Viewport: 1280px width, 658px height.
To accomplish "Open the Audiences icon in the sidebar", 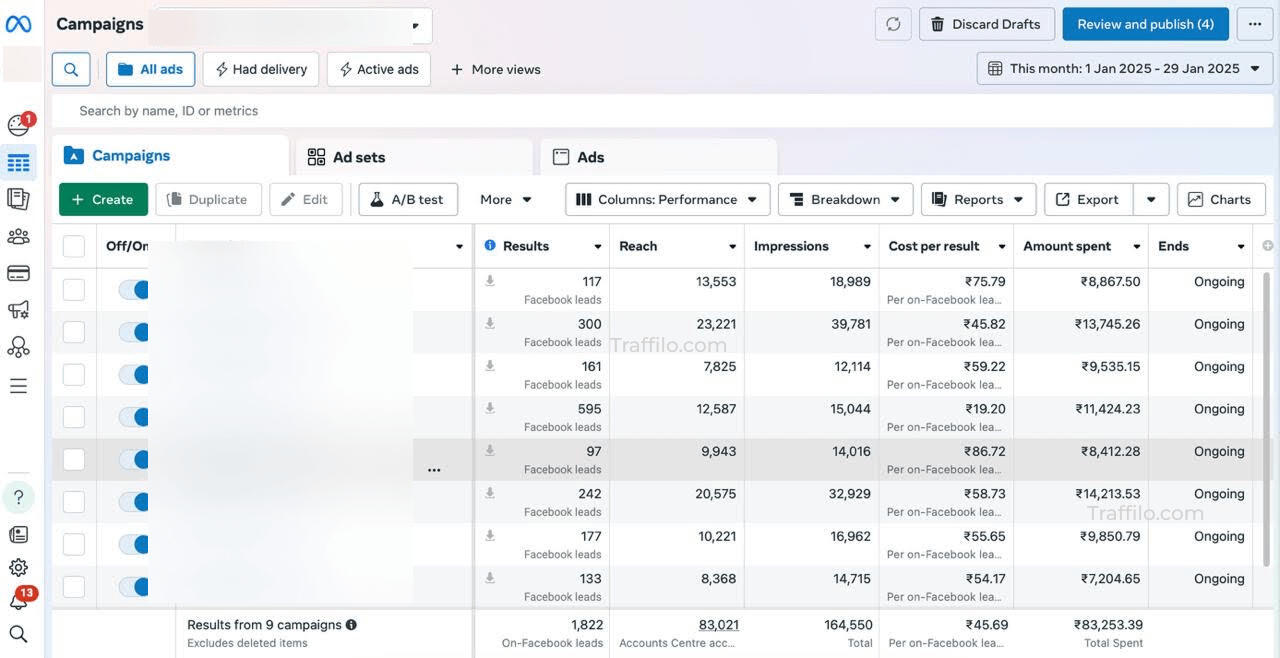I will coord(18,237).
